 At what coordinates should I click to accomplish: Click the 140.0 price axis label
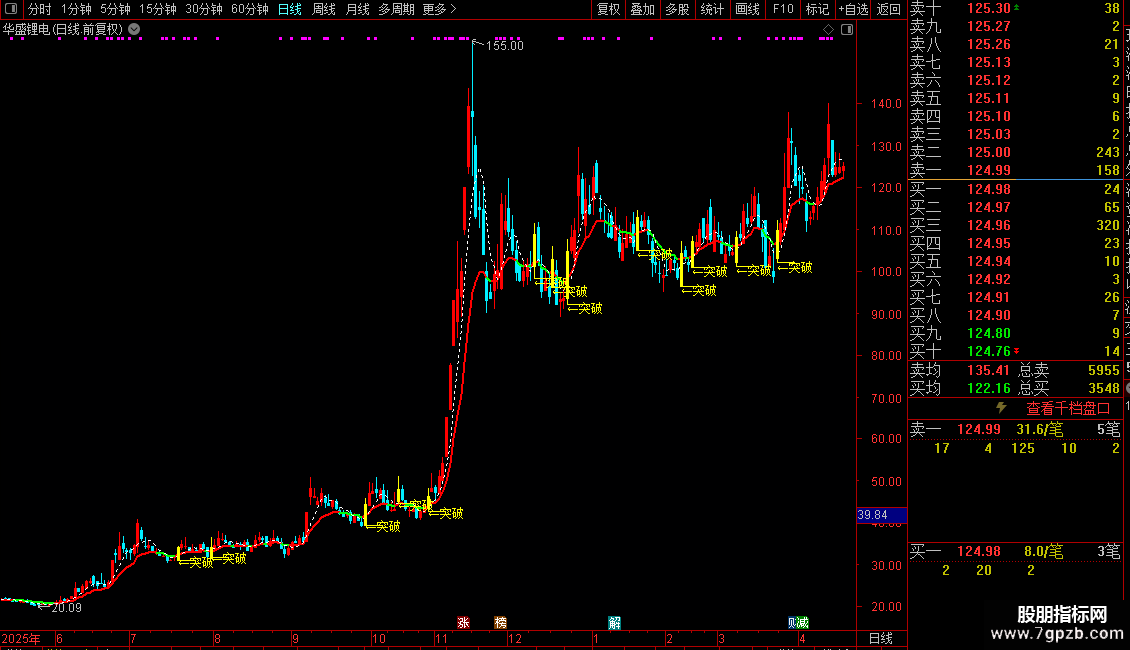(x=886, y=103)
